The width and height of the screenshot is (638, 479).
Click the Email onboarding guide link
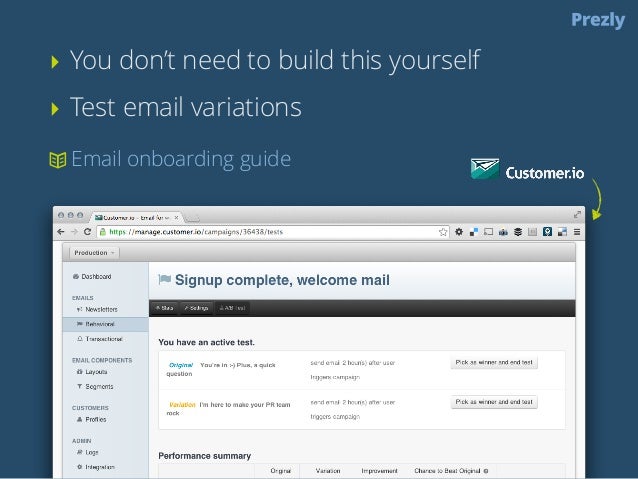coord(181,159)
